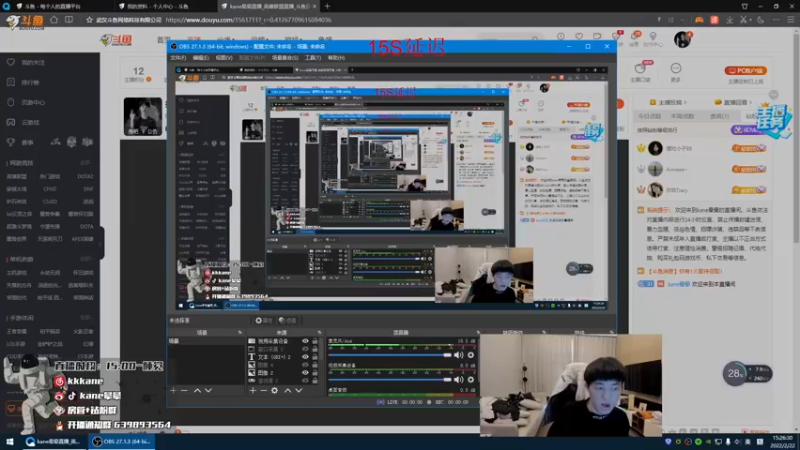Lock the Image 2 source
The image size is (800, 450).
click(315, 373)
